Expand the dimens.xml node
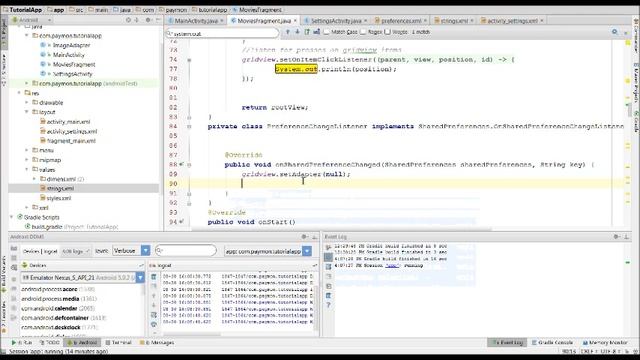This screenshot has width=640, height=360. pos(34,179)
